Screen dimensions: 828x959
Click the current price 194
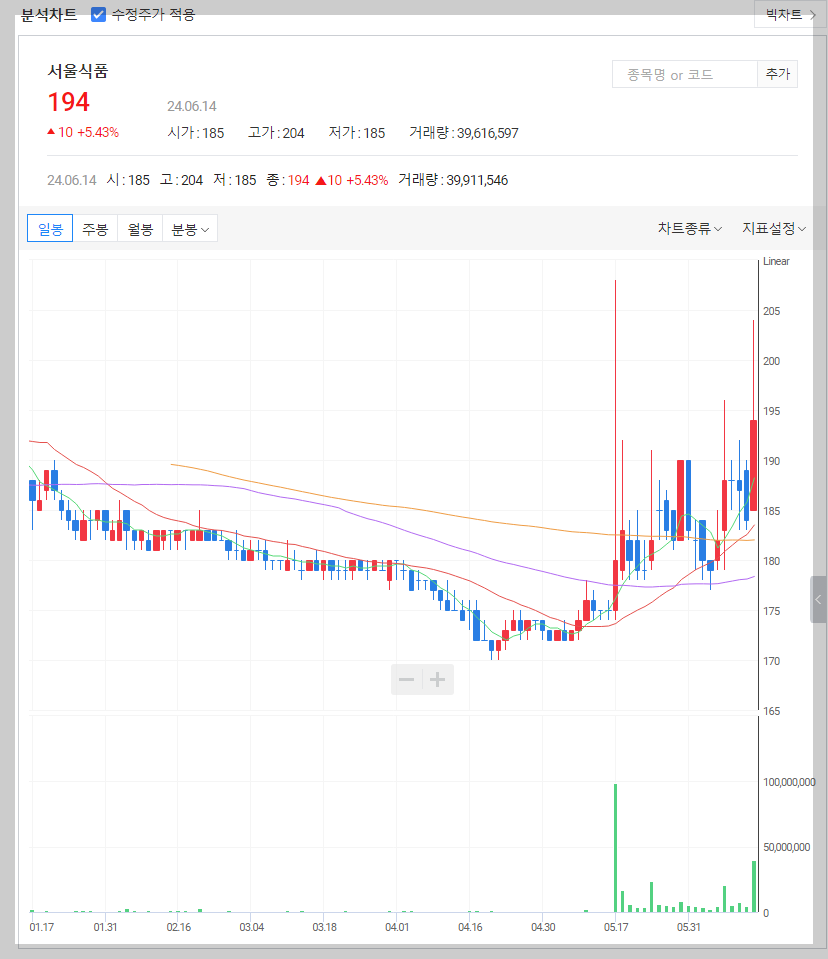pos(68,102)
